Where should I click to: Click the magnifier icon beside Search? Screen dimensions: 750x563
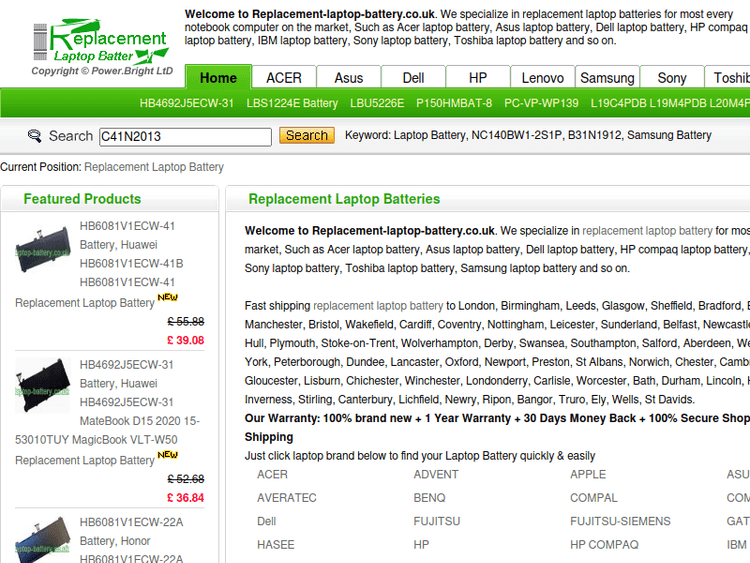pos(35,136)
